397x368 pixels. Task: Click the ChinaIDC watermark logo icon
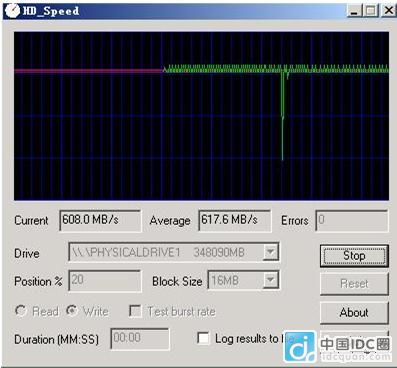tap(299, 347)
